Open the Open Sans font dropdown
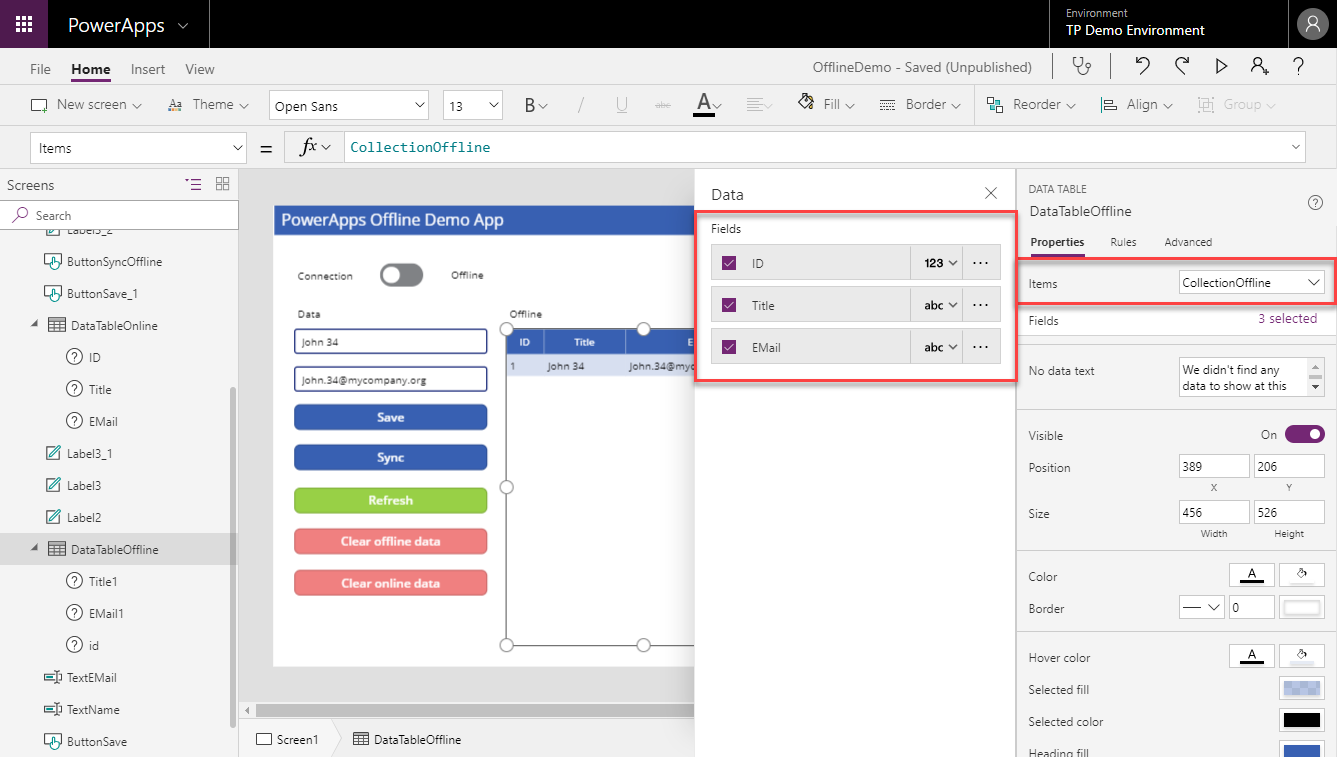Image resolution: width=1337 pixels, height=757 pixels. coord(349,106)
